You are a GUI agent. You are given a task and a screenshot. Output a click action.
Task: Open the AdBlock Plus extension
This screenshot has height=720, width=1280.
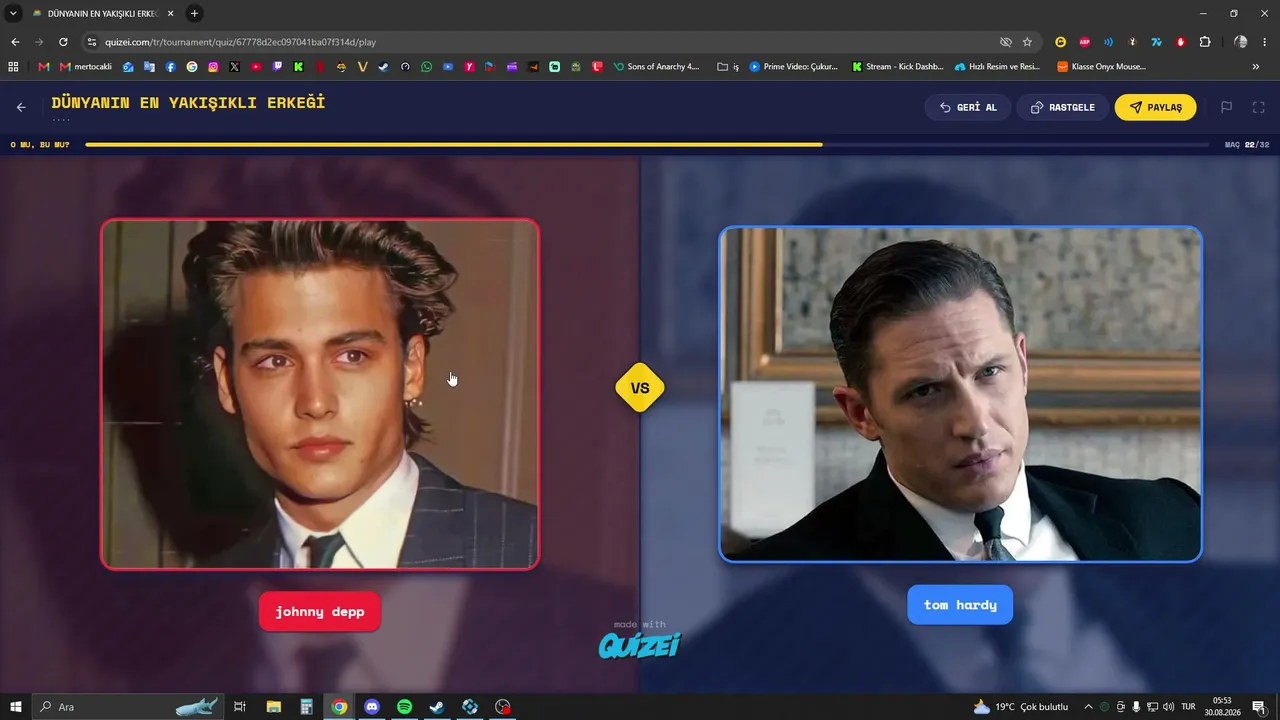pos(1084,42)
